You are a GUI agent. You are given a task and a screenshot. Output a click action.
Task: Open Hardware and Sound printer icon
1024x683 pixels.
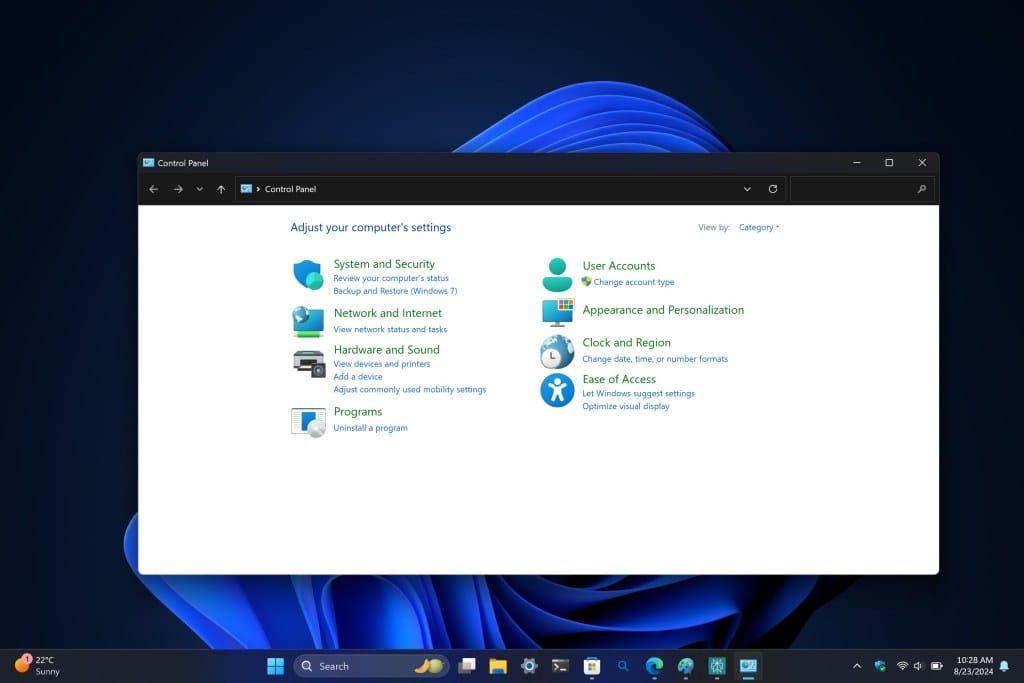tap(309, 362)
